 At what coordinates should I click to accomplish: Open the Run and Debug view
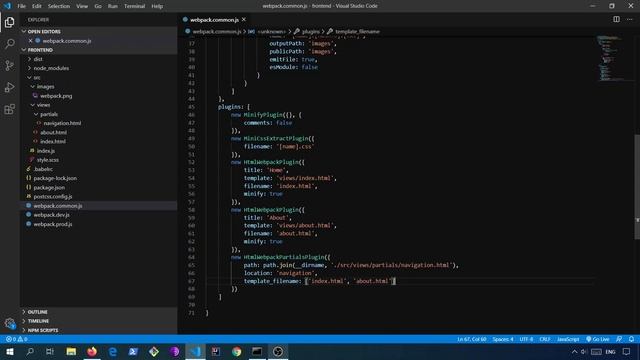(10, 87)
